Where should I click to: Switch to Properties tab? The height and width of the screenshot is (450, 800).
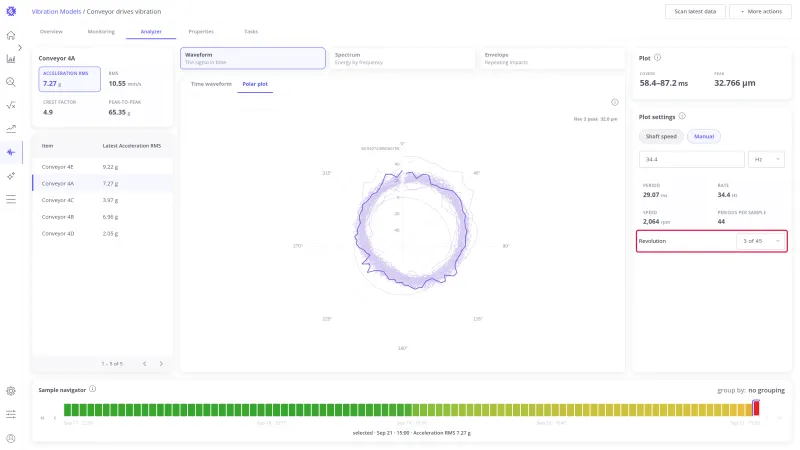pyautogui.click(x=201, y=32)
